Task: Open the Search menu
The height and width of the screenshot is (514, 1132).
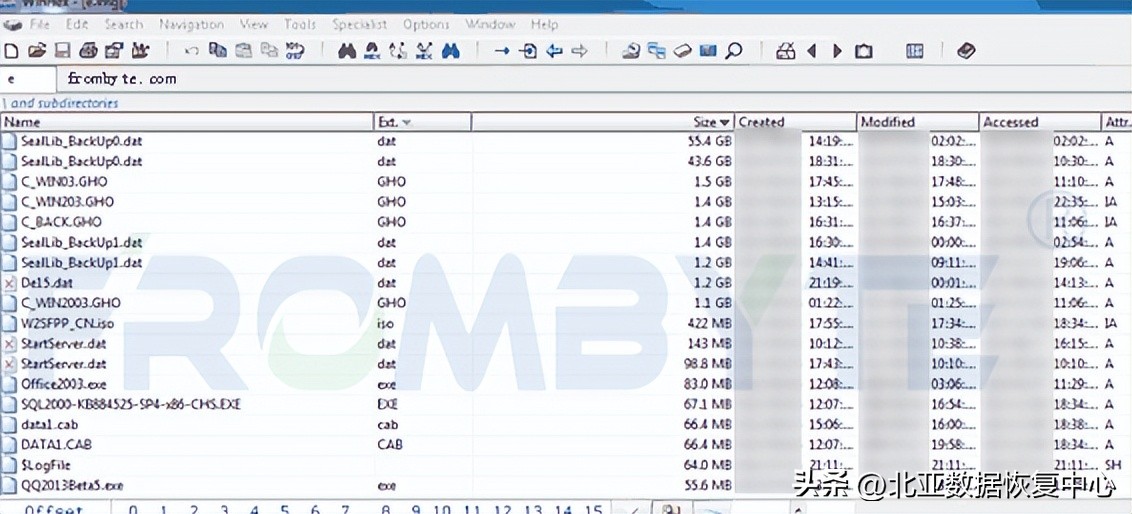Action: pos(123,24)
